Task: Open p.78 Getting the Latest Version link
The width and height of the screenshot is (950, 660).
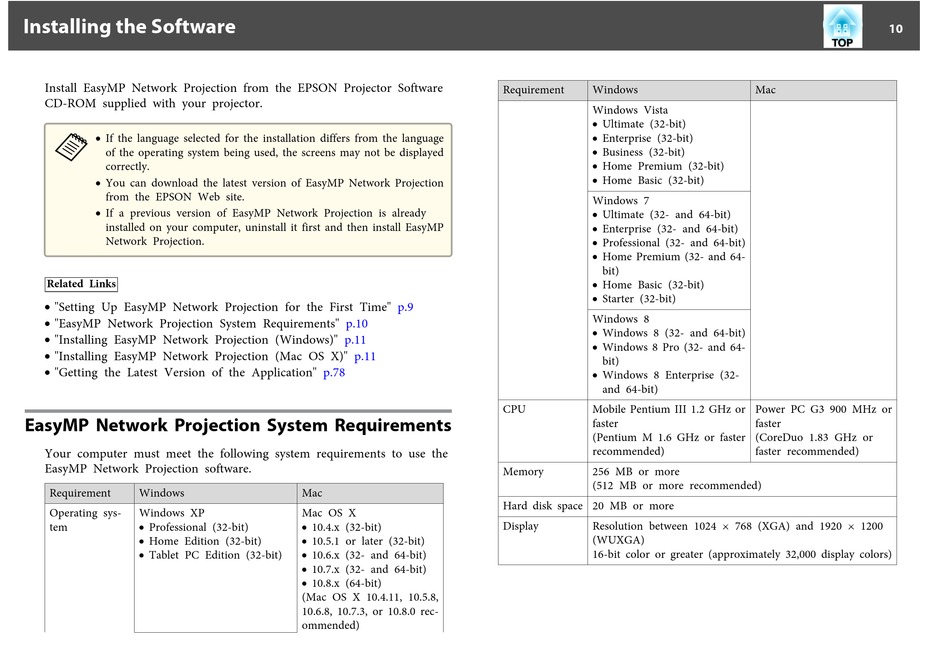Action: point(334,373)
